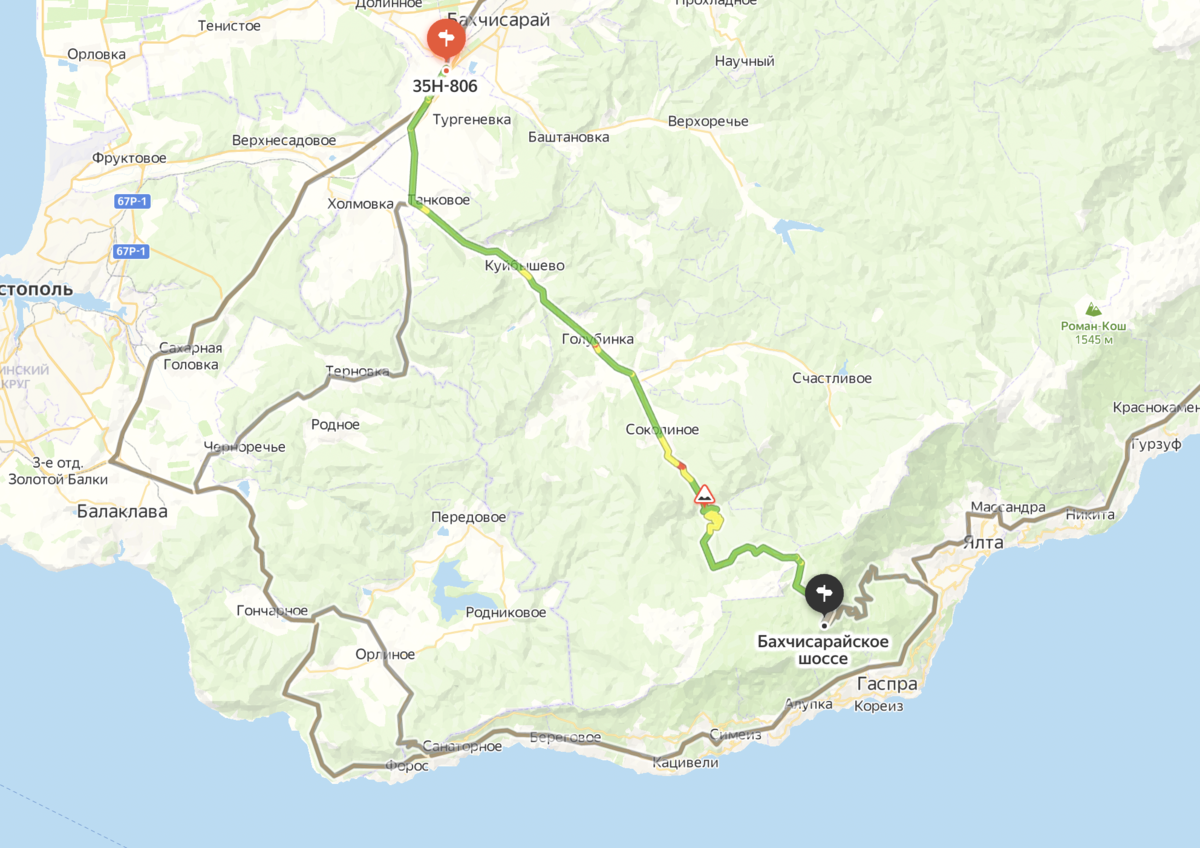Select the Соколиное village label
1200x848 pixels.
[662, 429]
